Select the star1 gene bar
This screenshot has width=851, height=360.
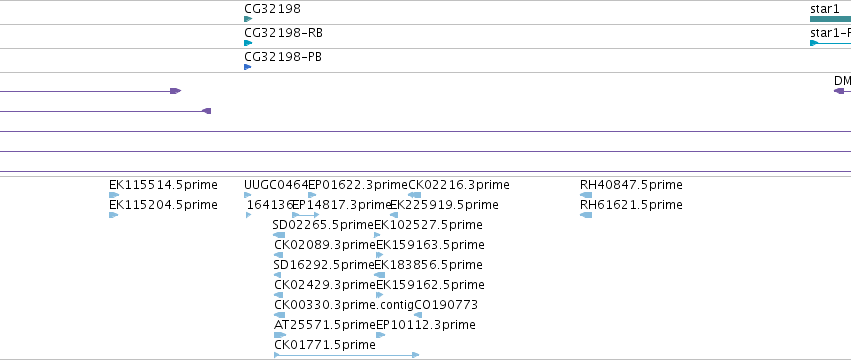pyautogui.click(x=830, y=19)
